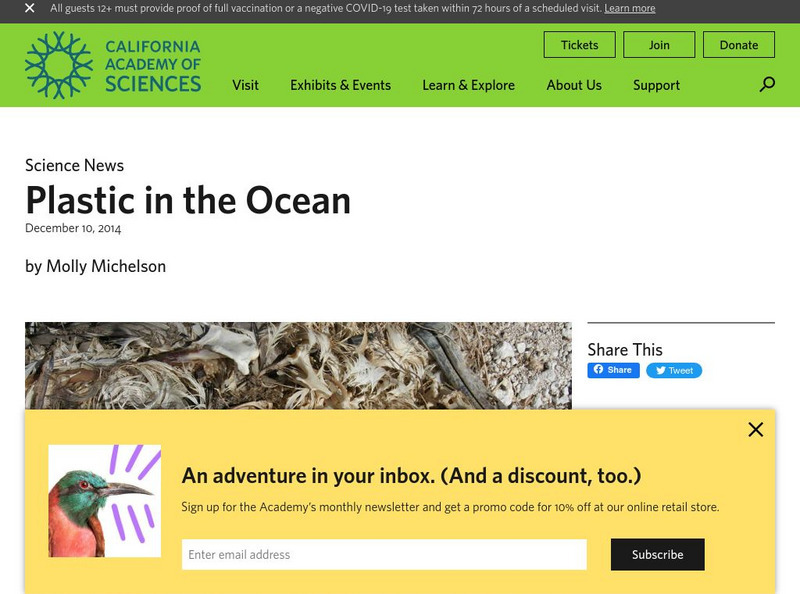Expand the Learn & Explore menu

point(468,85)
